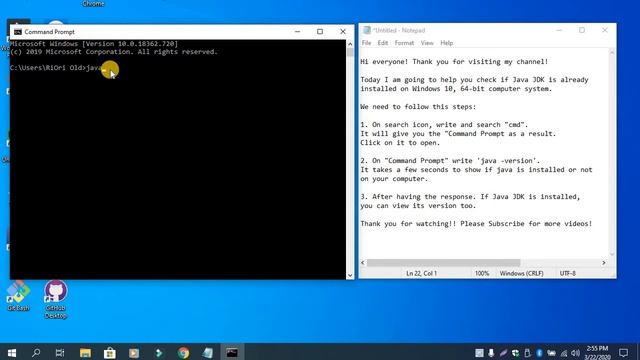This screenshot has height=360, width=640.
Task: Click the '*Untitled - Notepad' title text
Action: [399, 30]
